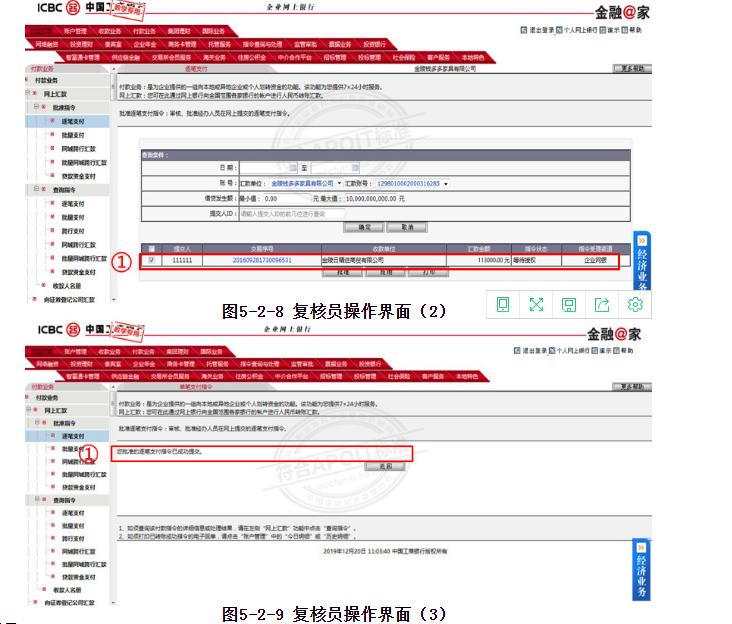The image size is (732, 624).
Task: Click the 113000.00 元 amount cell
Action: click(479, 260)
